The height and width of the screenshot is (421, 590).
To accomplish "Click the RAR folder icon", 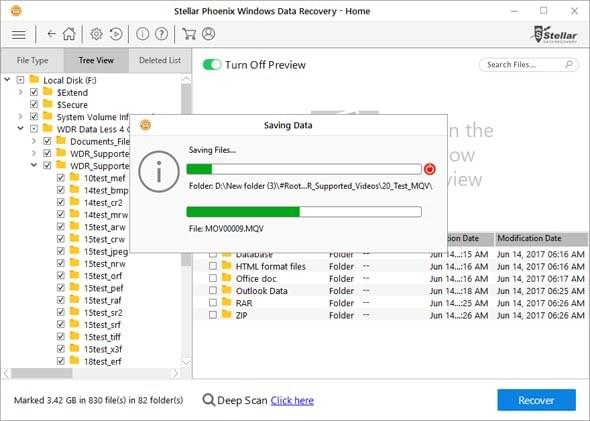I will [x=227, y=302].
